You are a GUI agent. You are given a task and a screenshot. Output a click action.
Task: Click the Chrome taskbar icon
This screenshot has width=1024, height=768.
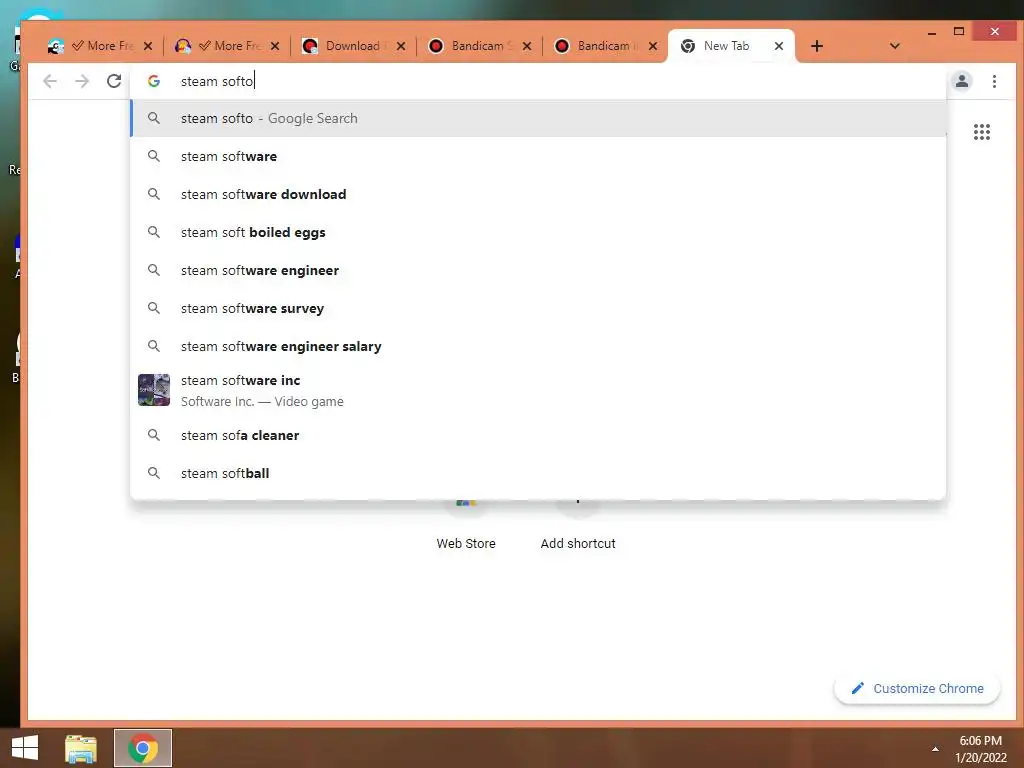coord(143,748)
